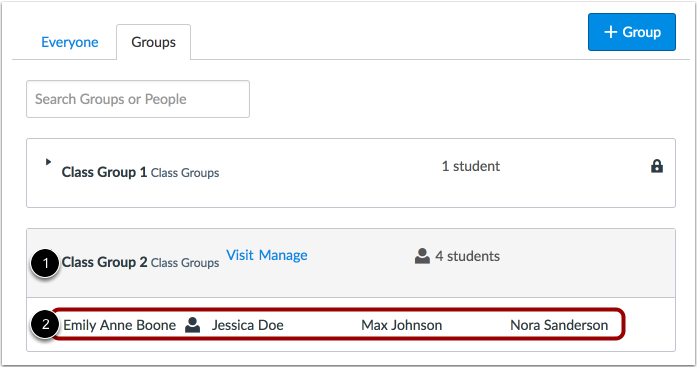Click the person icon beside 4 students

coord(422,256)
